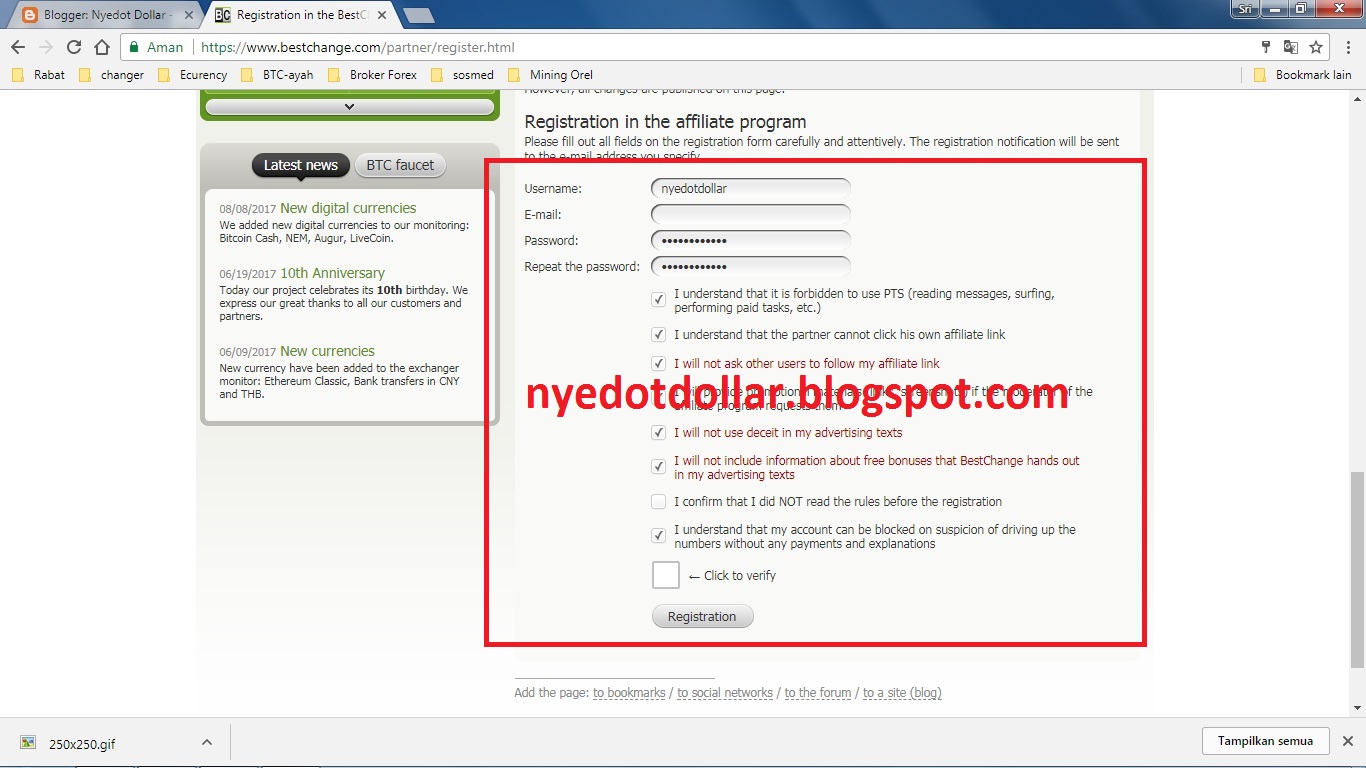This screenshot has width=1366, height=768.
Task: Toggle partner cannot click own link checkbox
Action: pyautogui.click(x=658, y=334)
